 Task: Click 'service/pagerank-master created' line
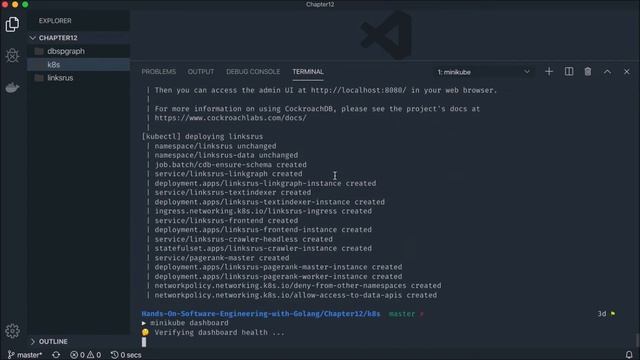point(222,258)
